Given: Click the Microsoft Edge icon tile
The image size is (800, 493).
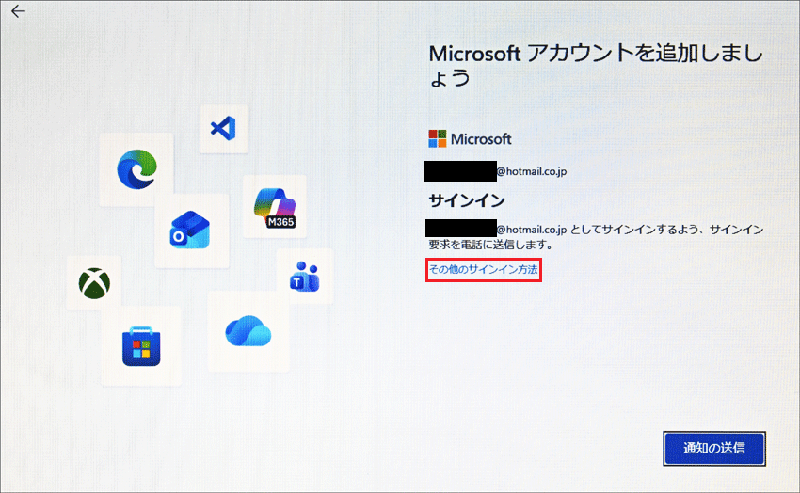Looking at the screenshot, I should 137,170.
